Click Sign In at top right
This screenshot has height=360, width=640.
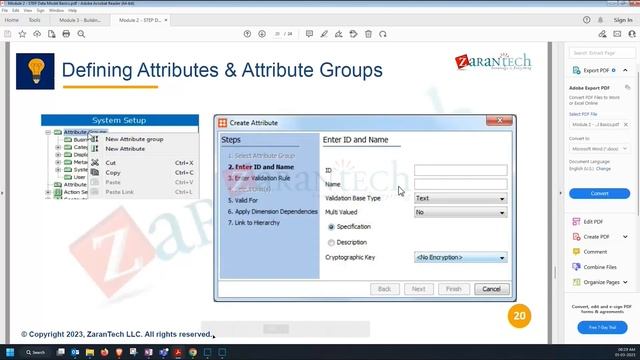623,20
